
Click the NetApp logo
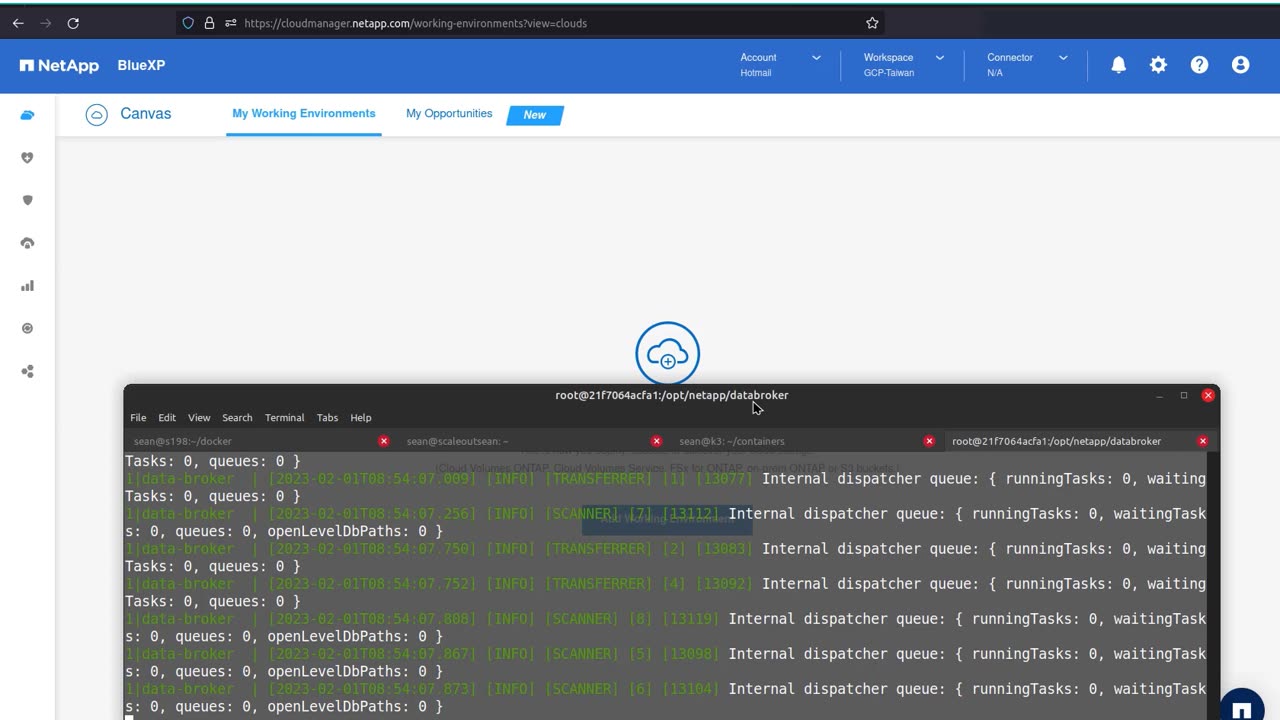click(x=59, y=66)
